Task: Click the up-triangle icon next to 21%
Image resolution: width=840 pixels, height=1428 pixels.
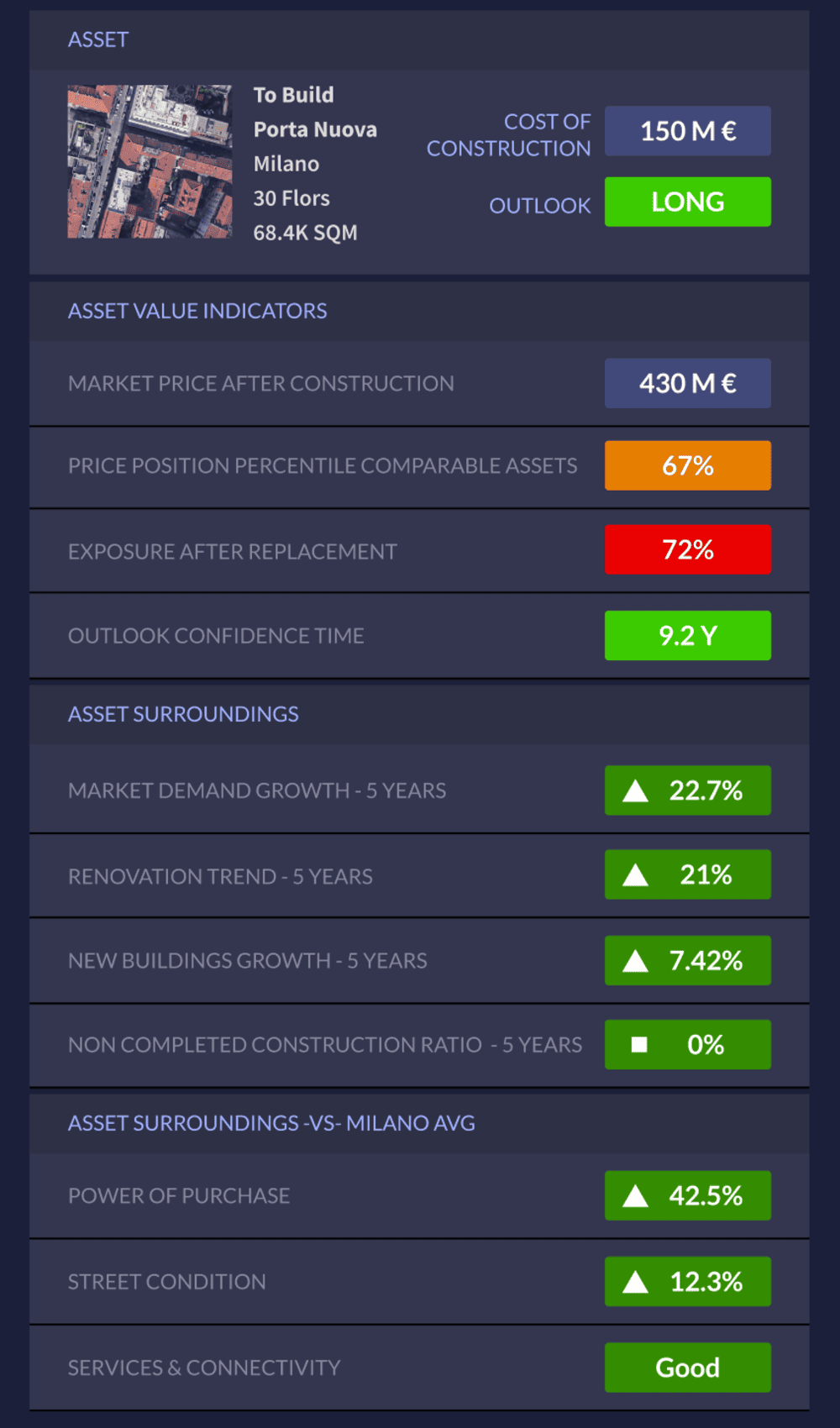Action: tap(636, 876)
